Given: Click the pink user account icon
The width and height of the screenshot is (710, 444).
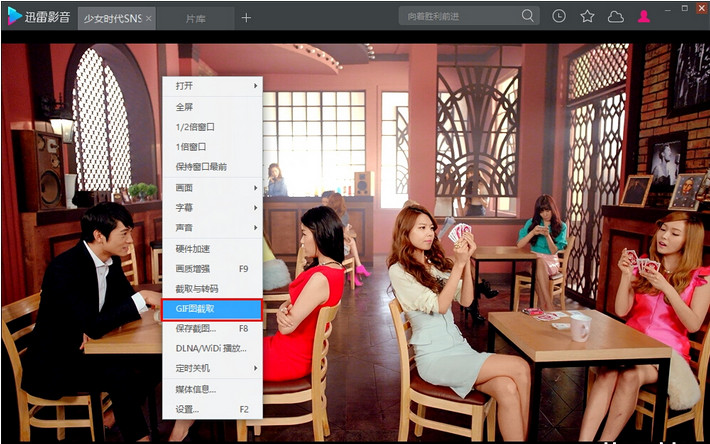Looking at the screenshot, I should point(644,16).
